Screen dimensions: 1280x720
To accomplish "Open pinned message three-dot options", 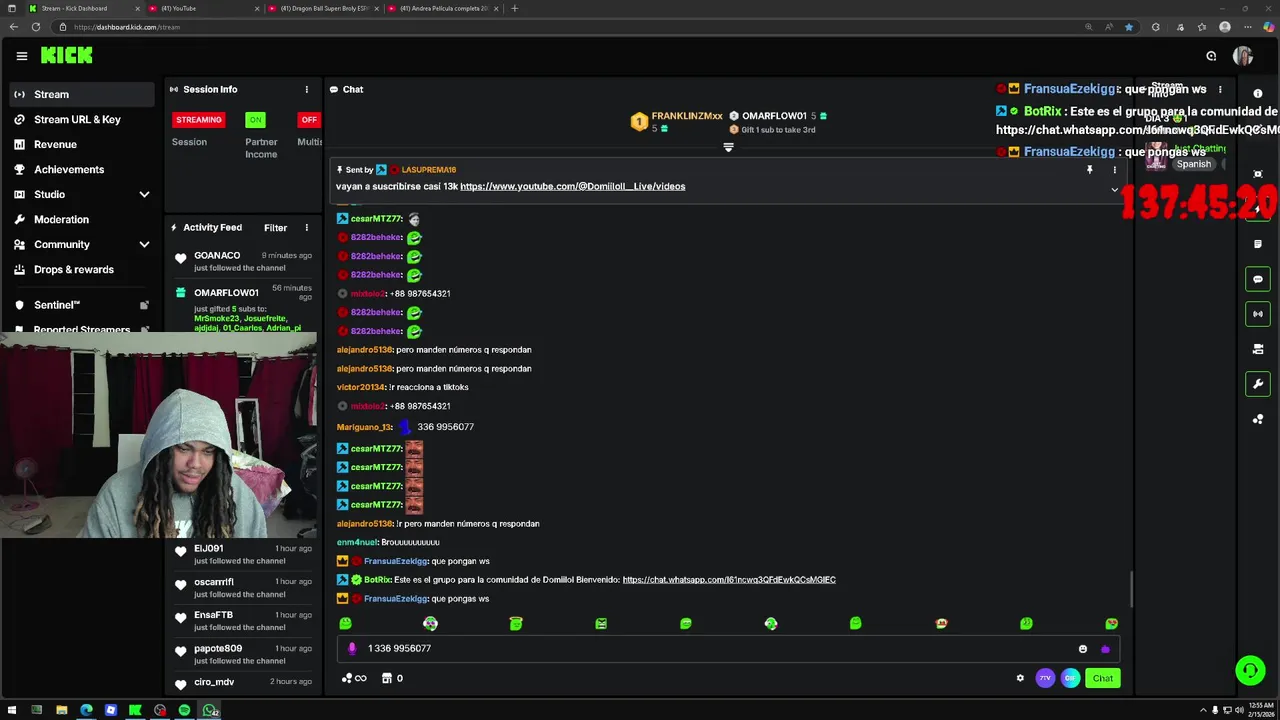I will 1114,170.
